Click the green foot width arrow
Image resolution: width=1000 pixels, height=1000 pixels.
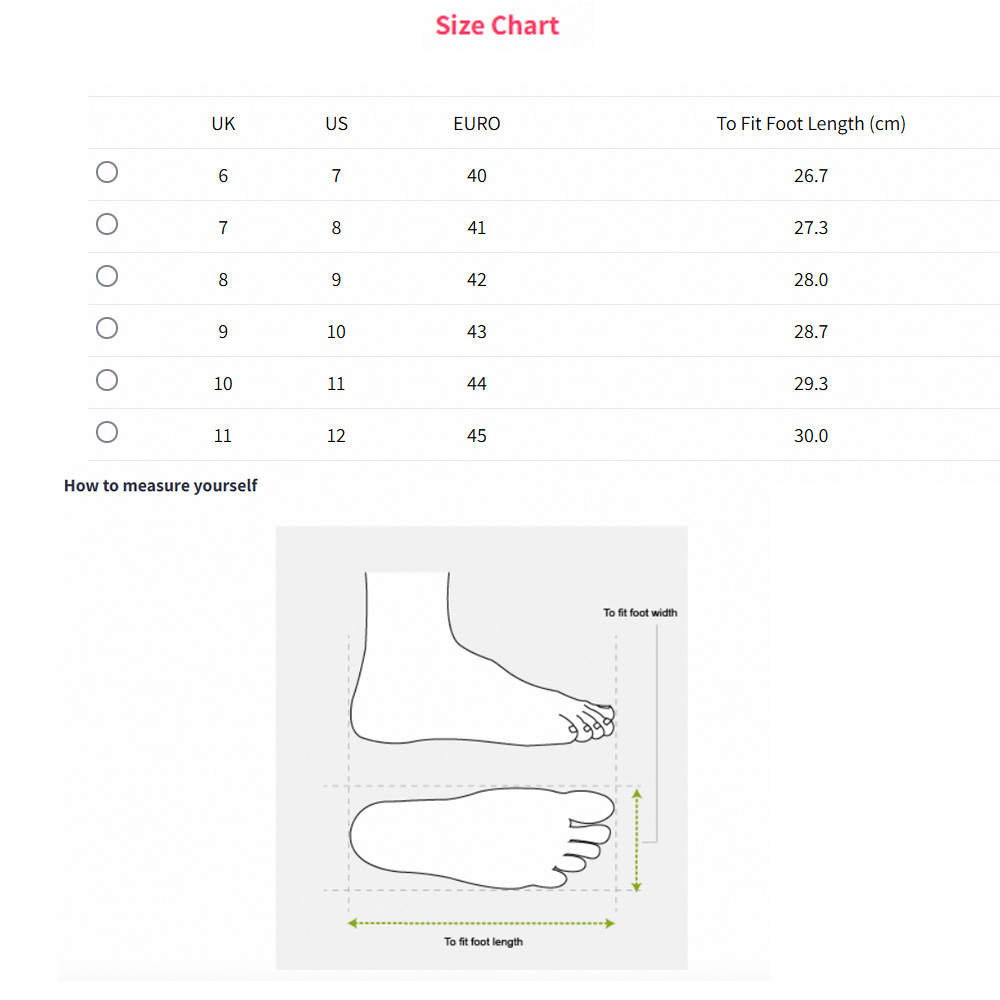click(638, 839)
